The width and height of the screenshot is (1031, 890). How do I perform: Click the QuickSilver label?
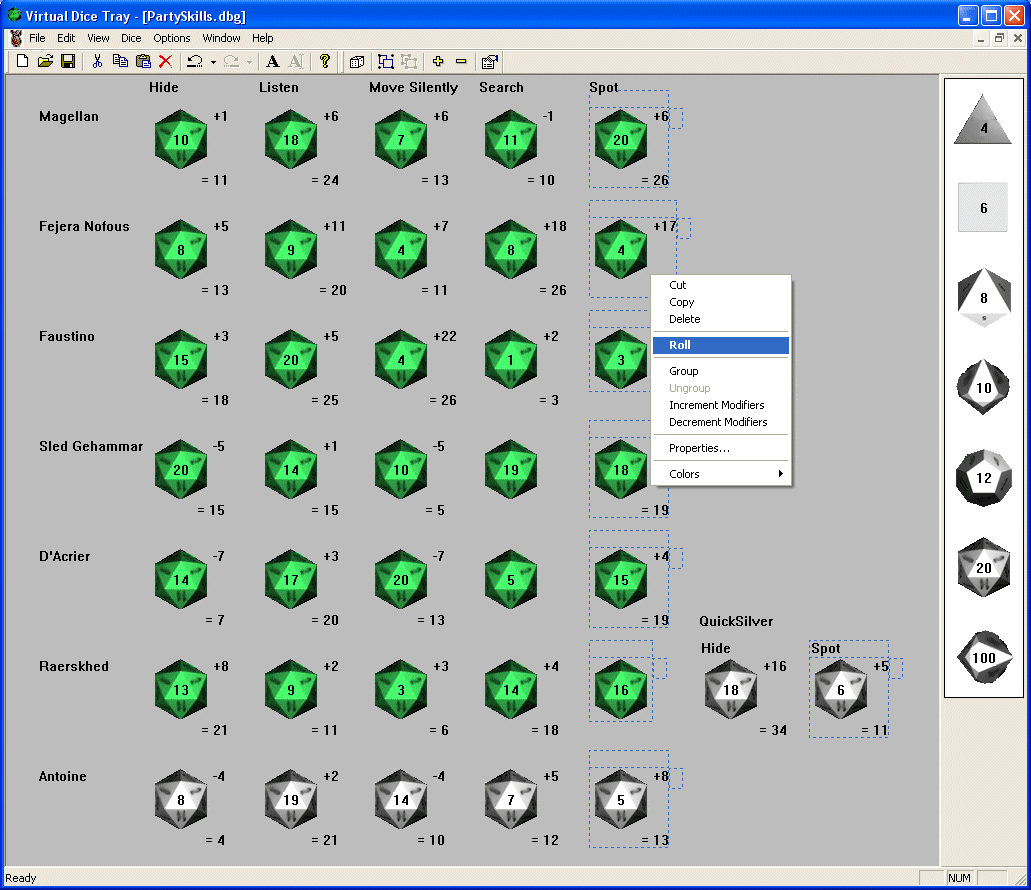tap(736, 621)
